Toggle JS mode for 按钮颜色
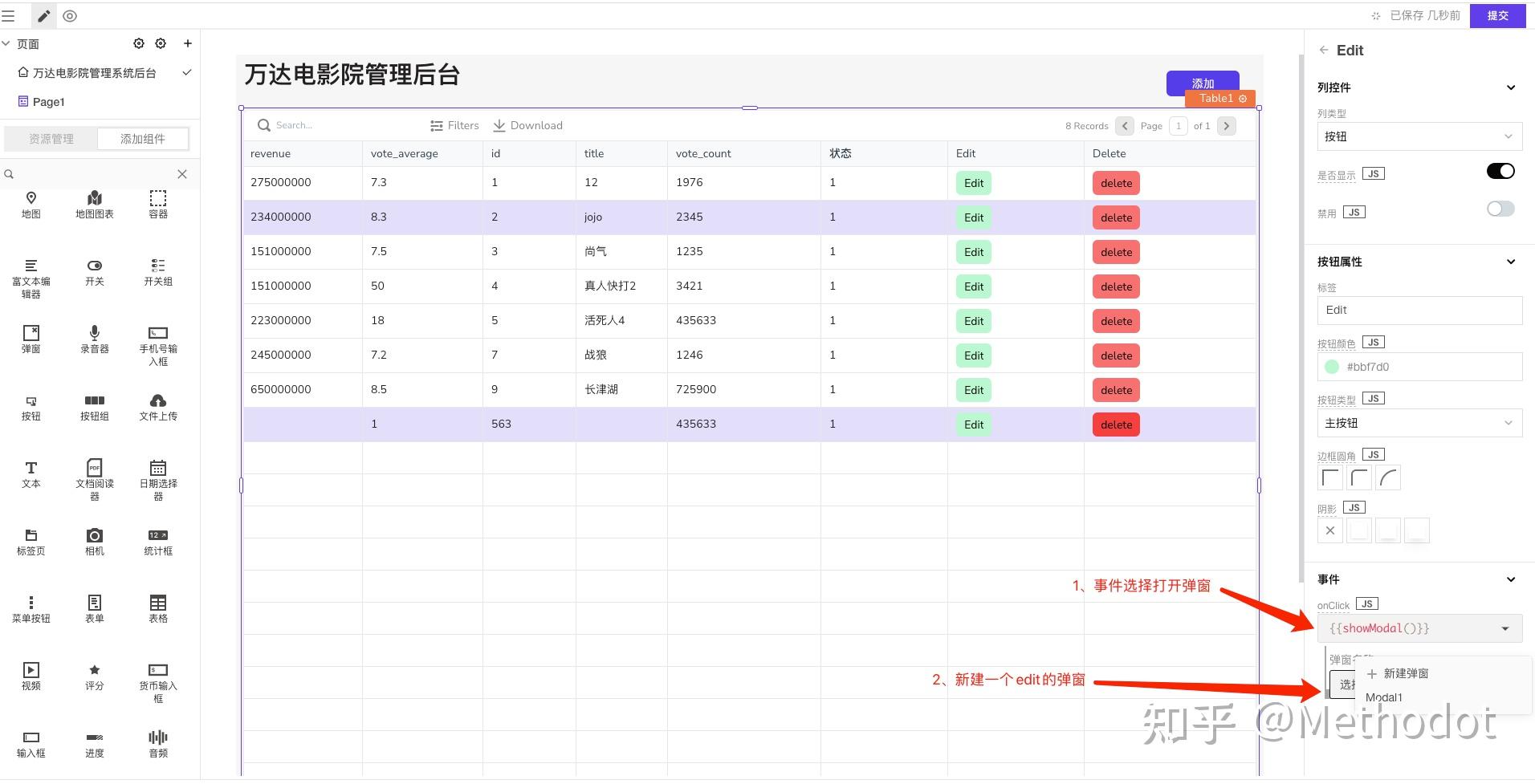This screenshot has height=784, width=1535. coord(1374,343)
